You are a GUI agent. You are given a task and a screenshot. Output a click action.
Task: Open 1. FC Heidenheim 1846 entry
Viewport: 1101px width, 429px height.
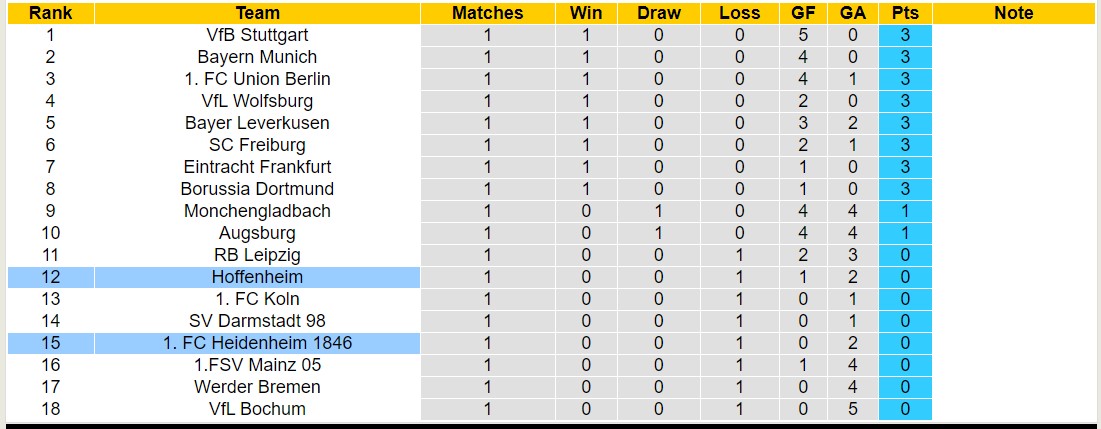point(257,343)
